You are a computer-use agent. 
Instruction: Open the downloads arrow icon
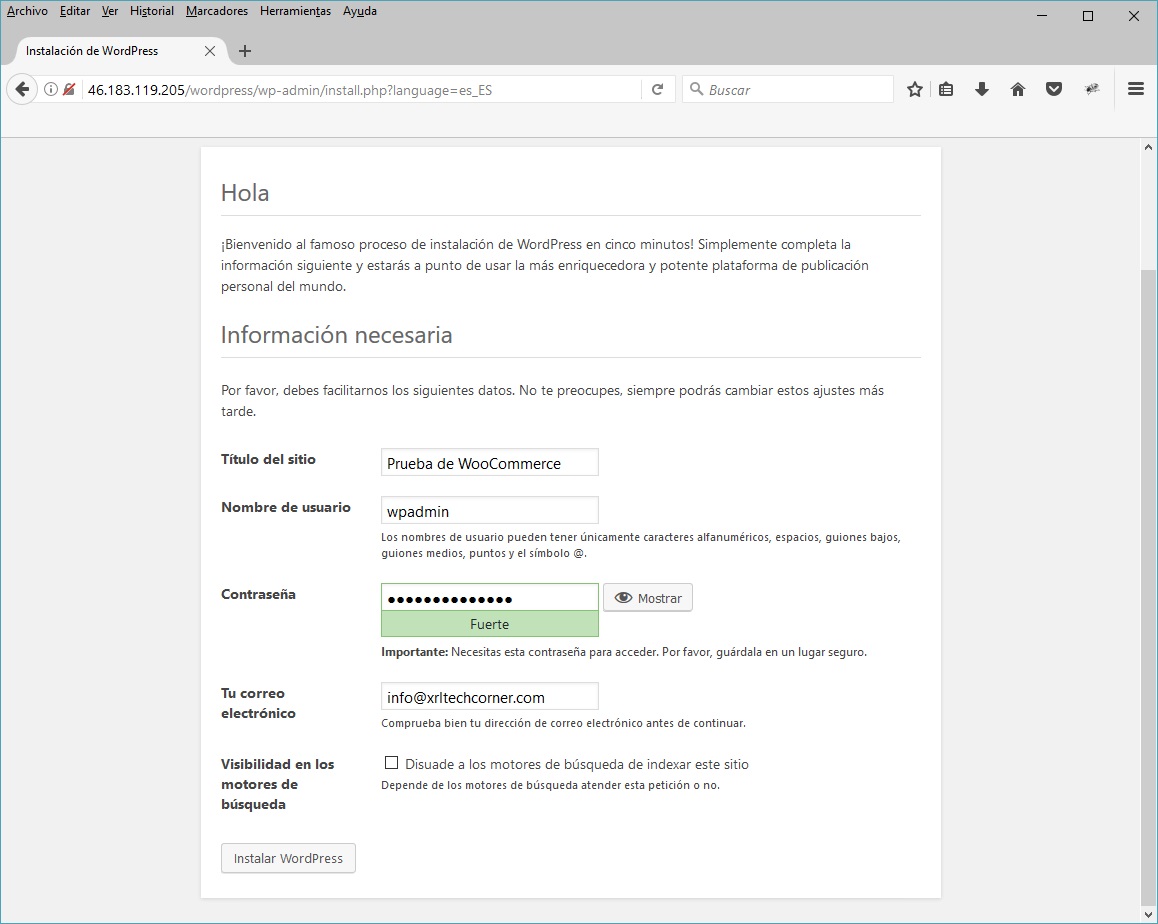click(981, 89)
